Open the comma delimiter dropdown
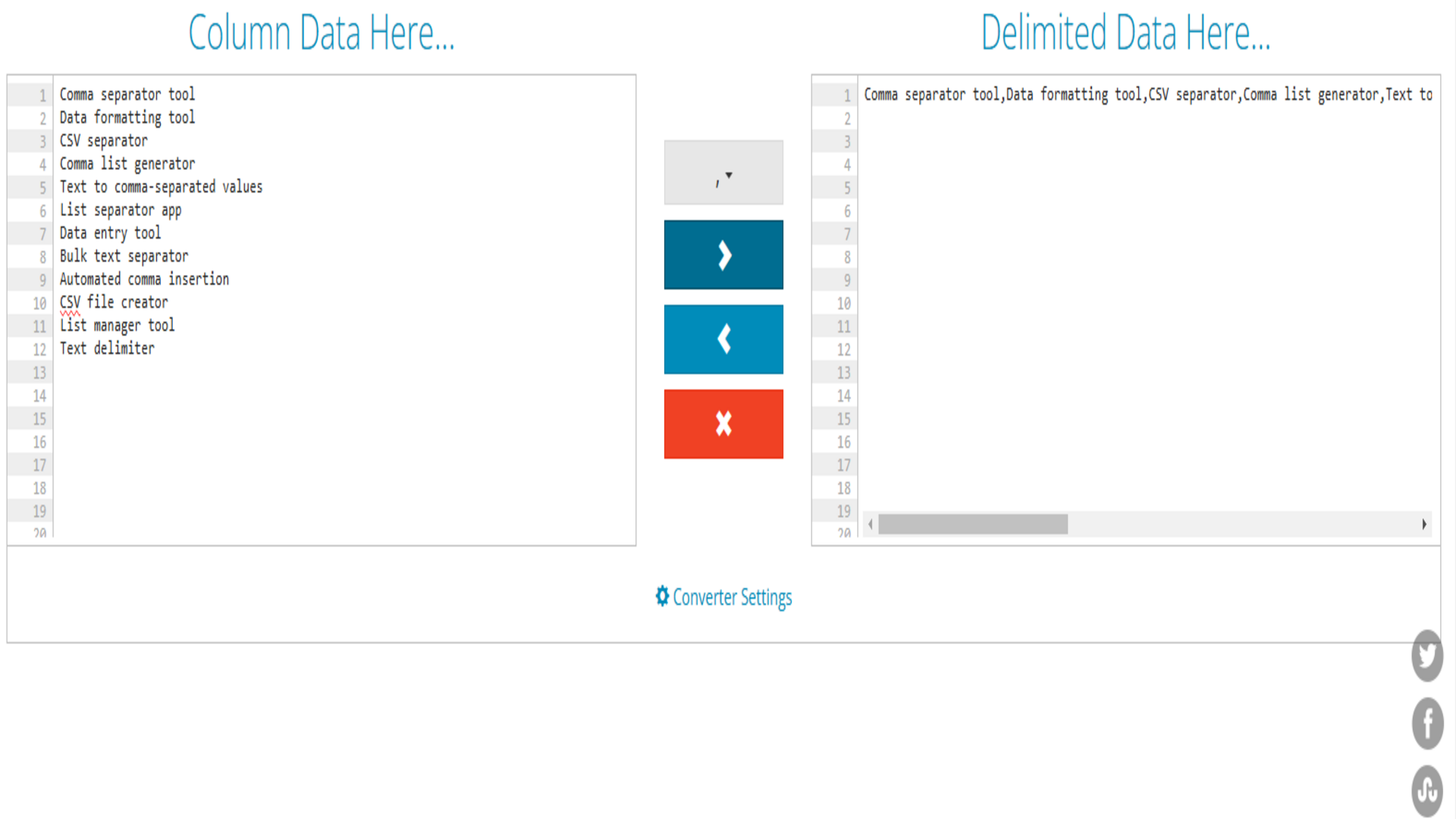The image size is (1456, 819). (x=723, y=173)
